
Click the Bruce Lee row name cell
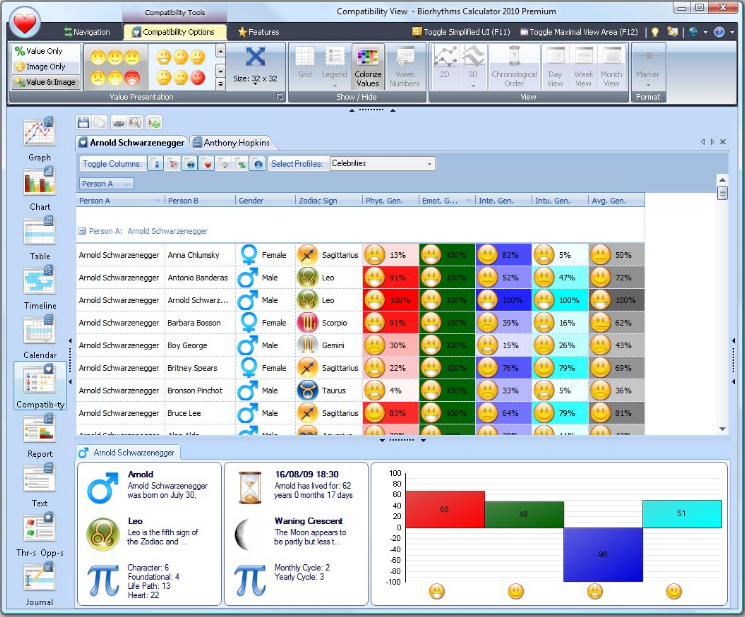(x=200, y=413)
